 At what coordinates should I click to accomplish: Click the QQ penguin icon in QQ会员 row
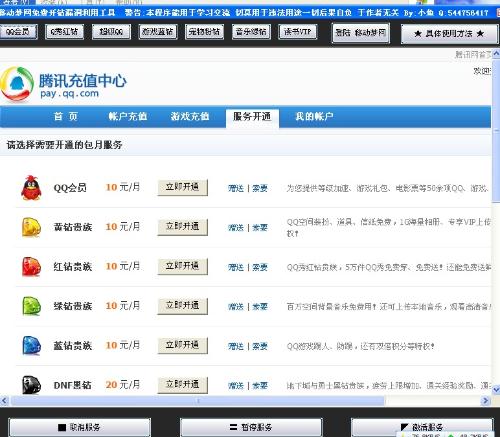(x=31, y=188)
